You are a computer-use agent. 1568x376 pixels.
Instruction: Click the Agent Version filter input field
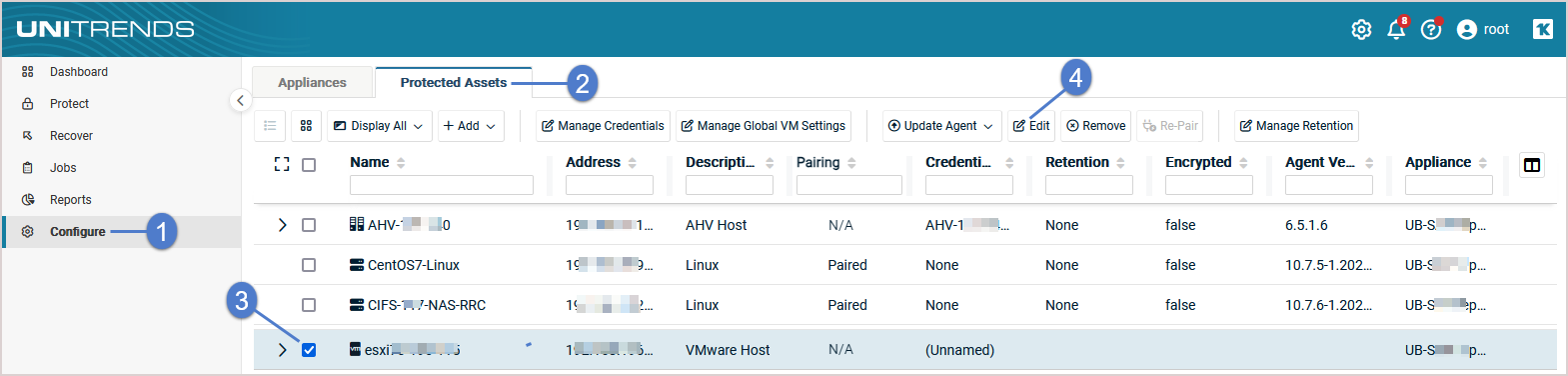point(1329,185)
